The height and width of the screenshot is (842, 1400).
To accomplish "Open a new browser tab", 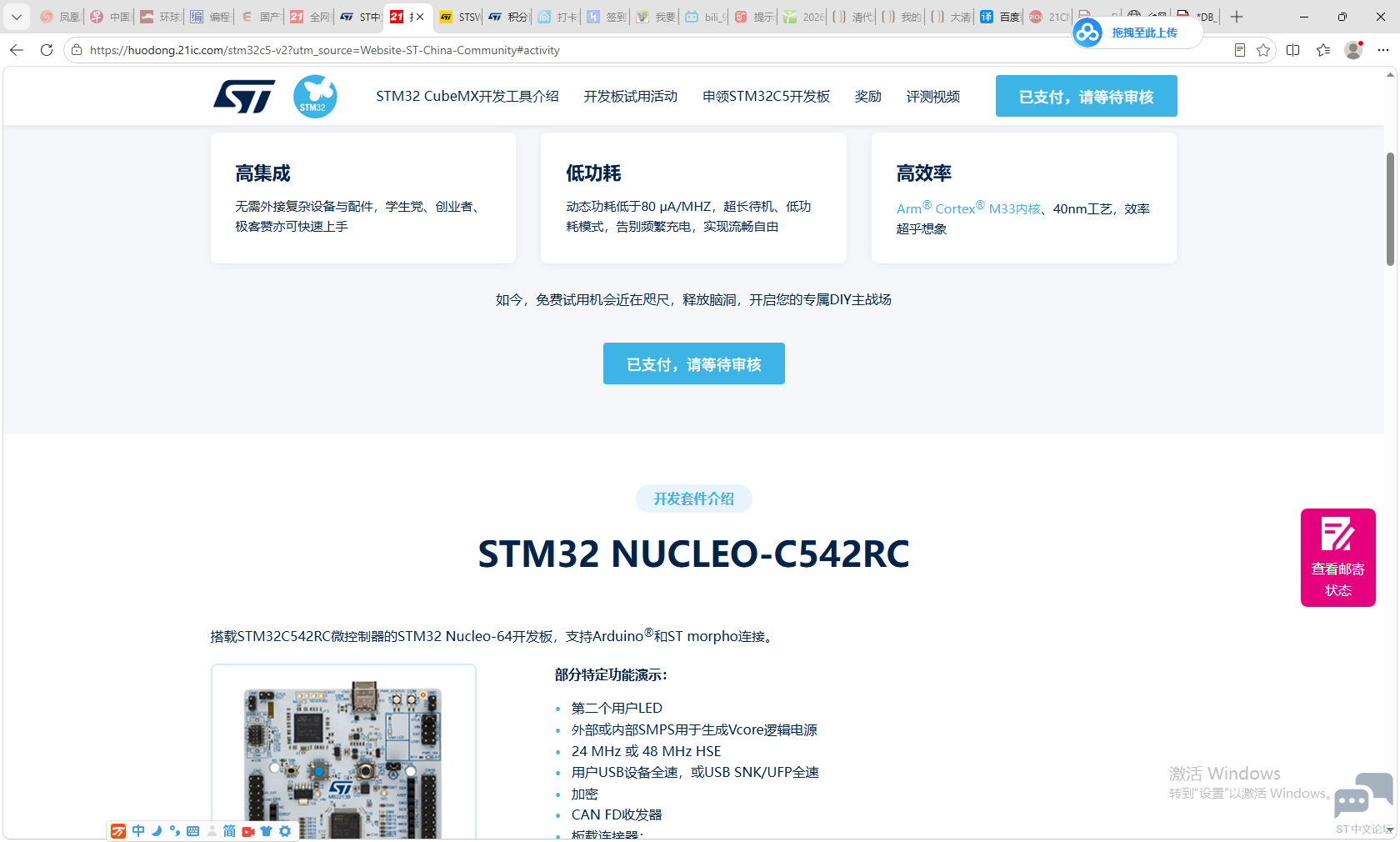I will click(x=1237, y=17).
